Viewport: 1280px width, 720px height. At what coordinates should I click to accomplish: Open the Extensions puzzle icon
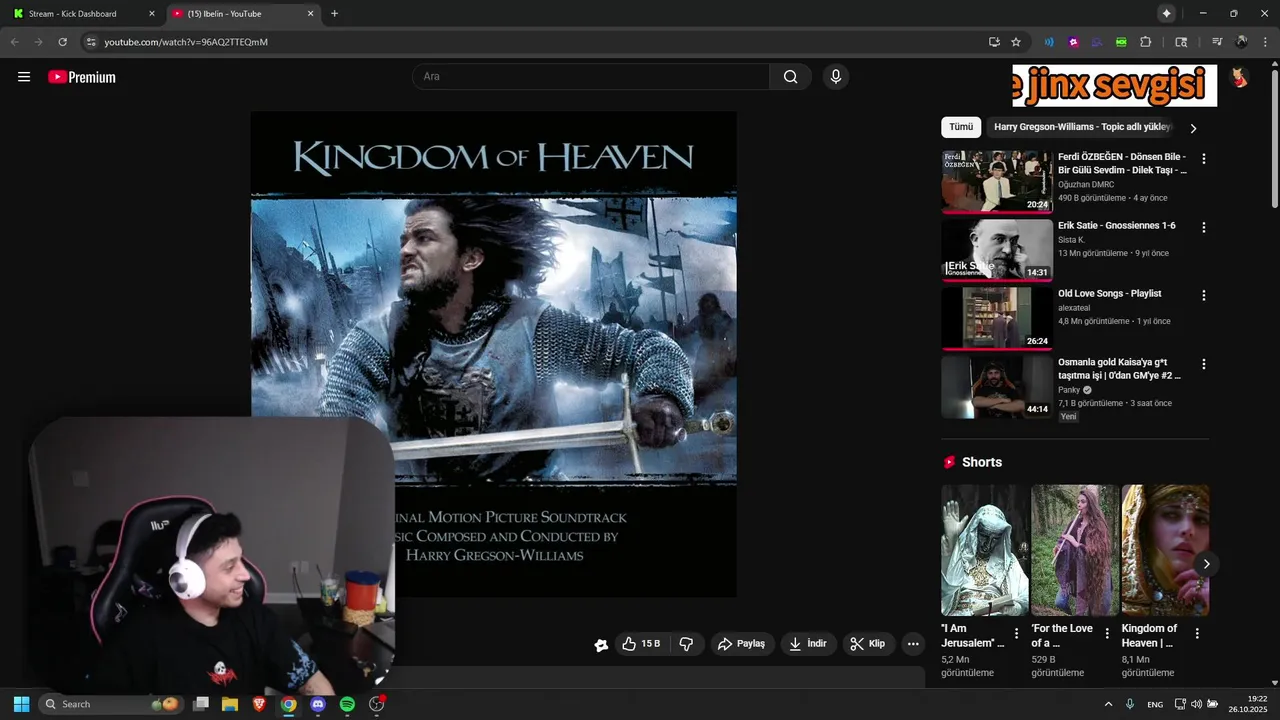point(1146,42)
